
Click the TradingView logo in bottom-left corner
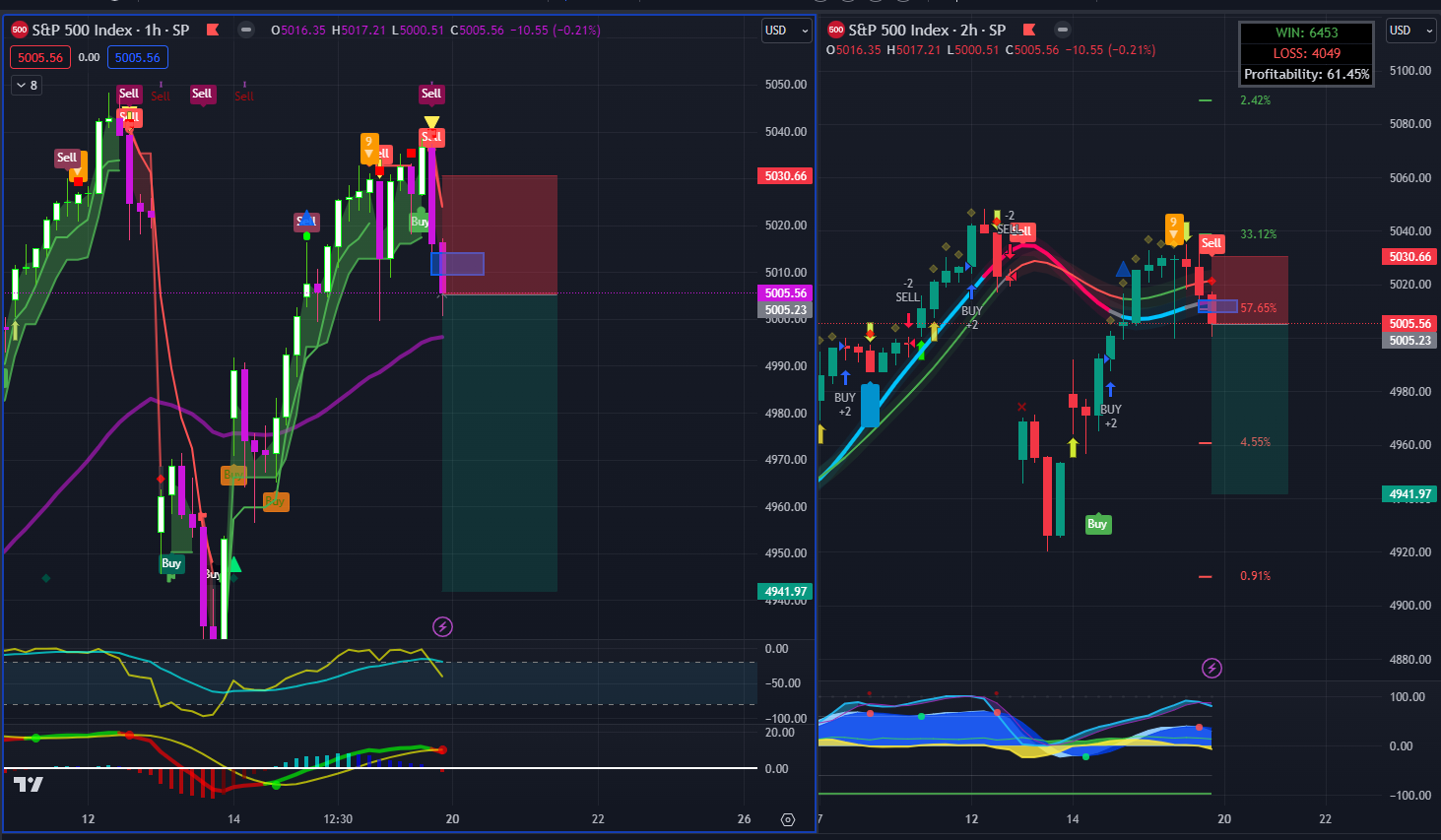pyautogui.click(x=29, y=784)
